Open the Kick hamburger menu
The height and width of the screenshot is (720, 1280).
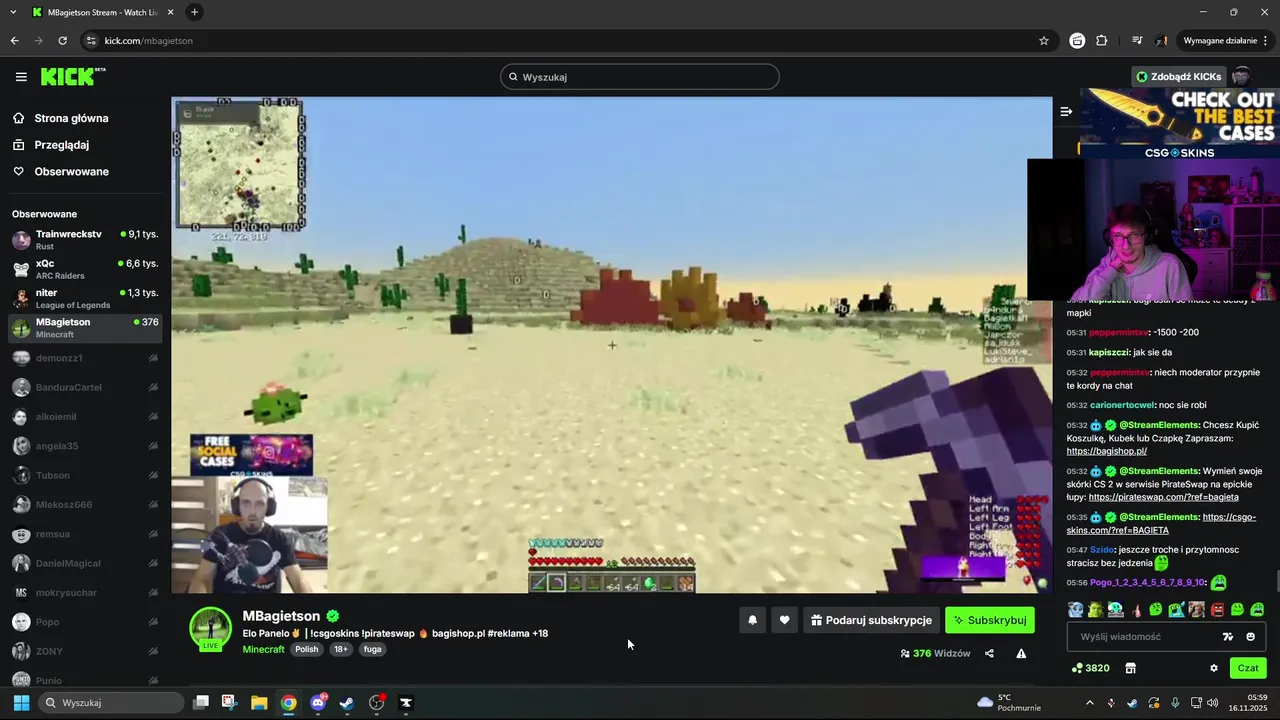21,77
